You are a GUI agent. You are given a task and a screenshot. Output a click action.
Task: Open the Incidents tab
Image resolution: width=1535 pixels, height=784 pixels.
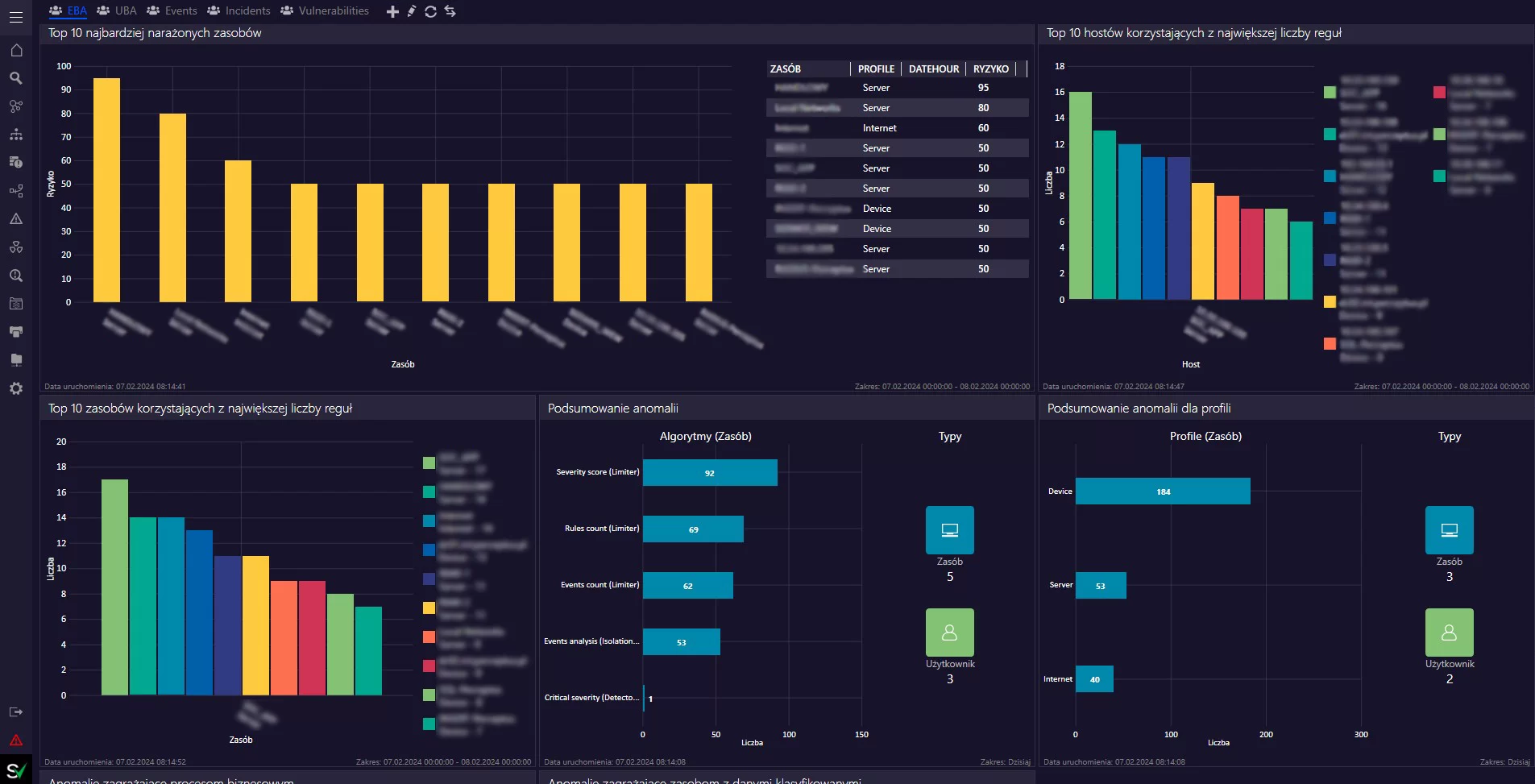[239, 10]
